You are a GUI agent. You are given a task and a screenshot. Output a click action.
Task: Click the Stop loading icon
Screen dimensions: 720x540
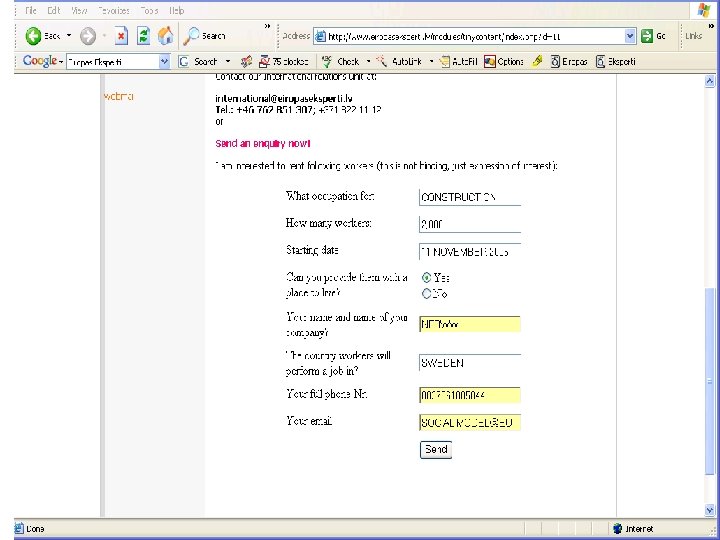click(x=121, y=36)
